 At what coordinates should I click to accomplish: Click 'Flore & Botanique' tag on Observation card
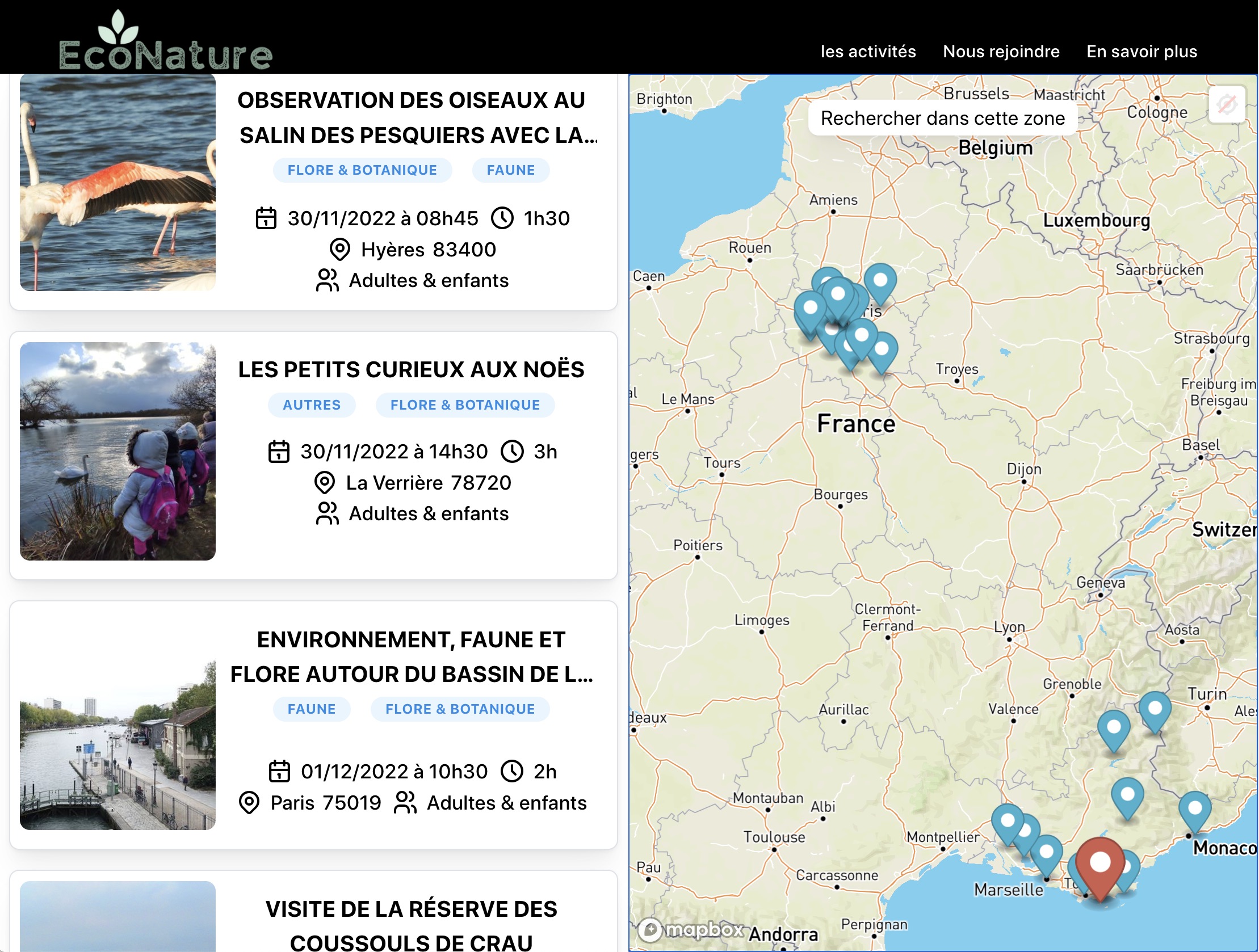point(363,170)
